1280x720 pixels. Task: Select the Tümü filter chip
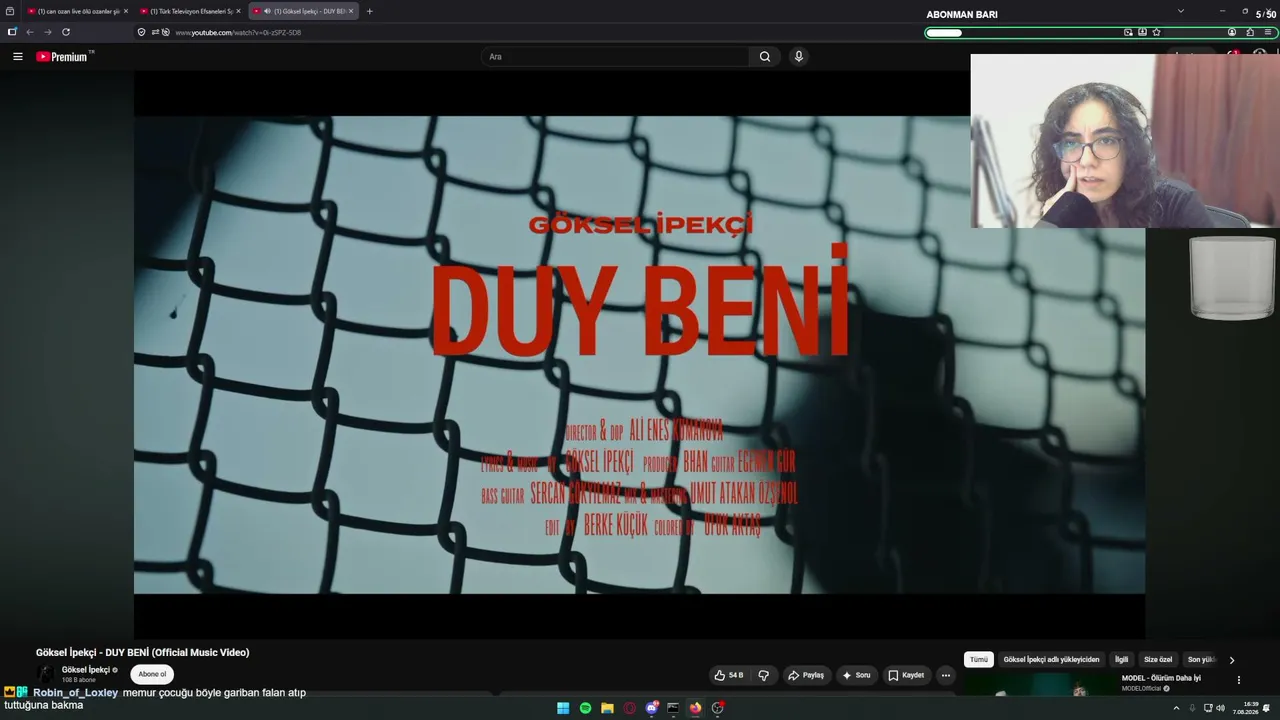[979, 660]
